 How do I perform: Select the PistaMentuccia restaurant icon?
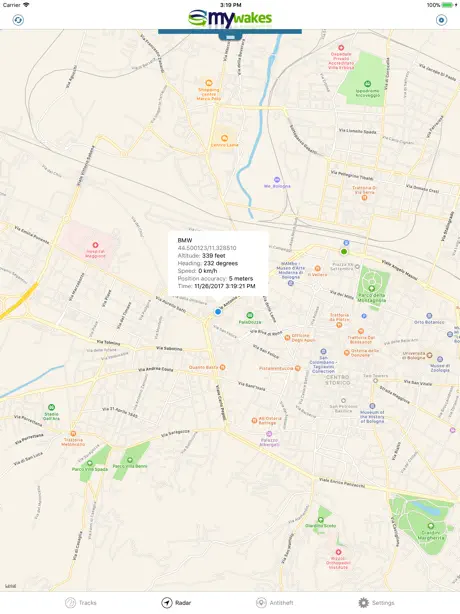pyautogui.click(x=298, y=368)
